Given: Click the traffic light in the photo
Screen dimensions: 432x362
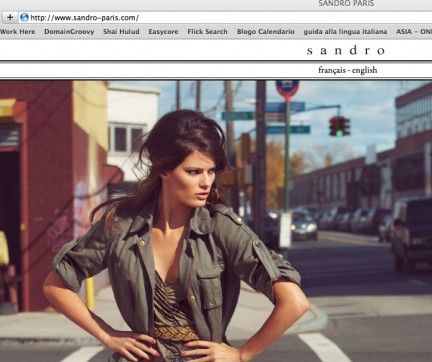Looking at the screenshot, I should coord(339,127).
